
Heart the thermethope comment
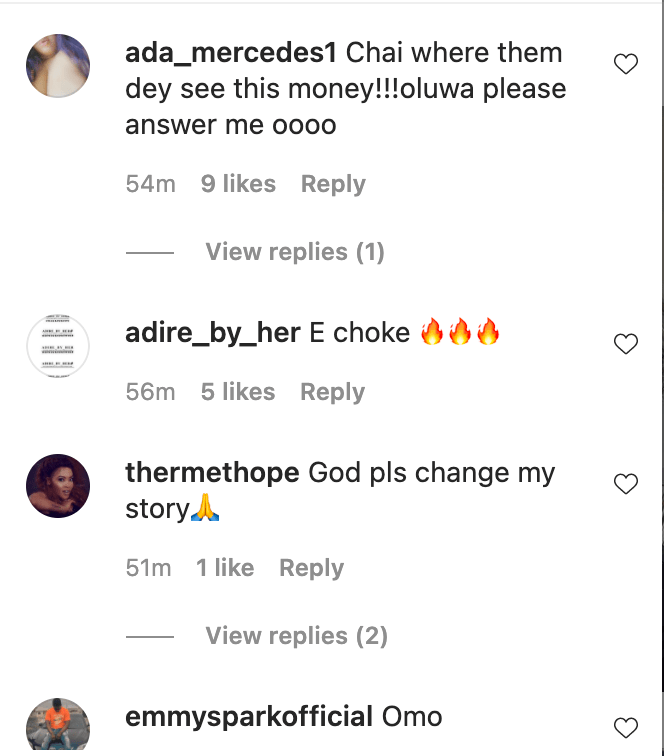pyautogui.click(x=625, y=485)
